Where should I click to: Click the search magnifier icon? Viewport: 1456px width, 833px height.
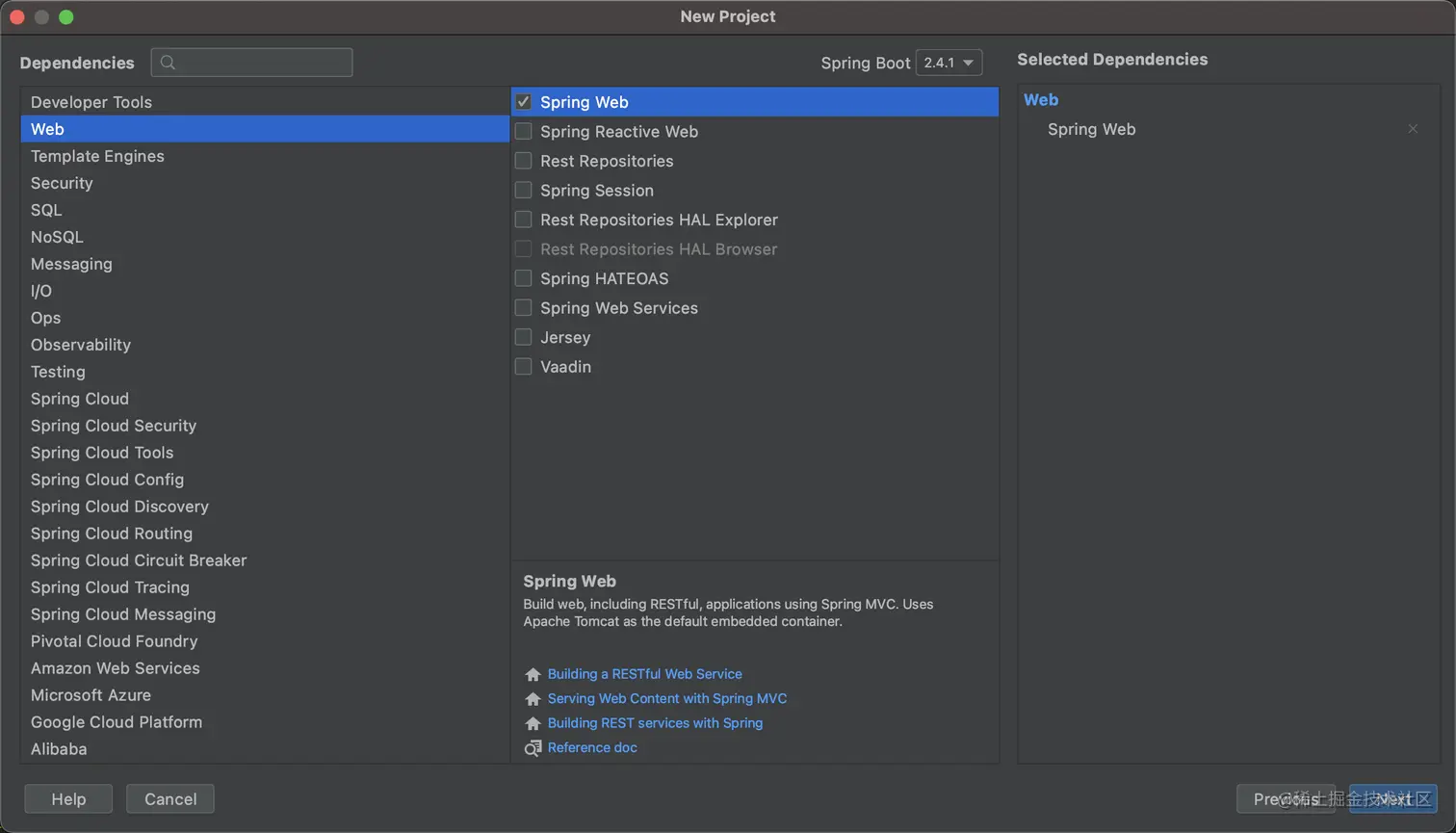click(168, 63)
